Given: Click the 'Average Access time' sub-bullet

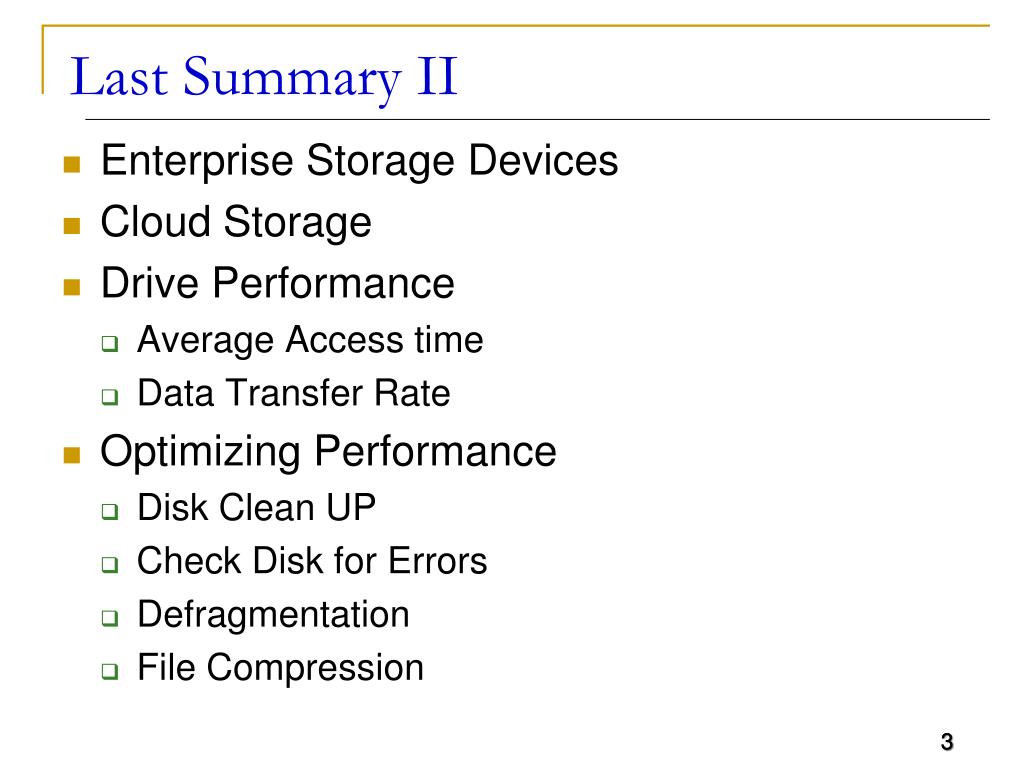Looking at the screenshot, I should (x=310, y=340).
